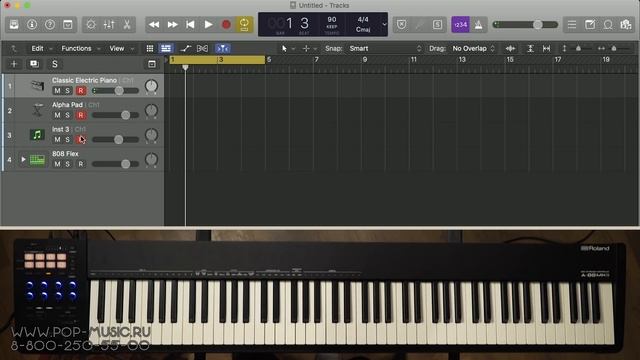Expand the 808 Flex track stack

[23, 159]
